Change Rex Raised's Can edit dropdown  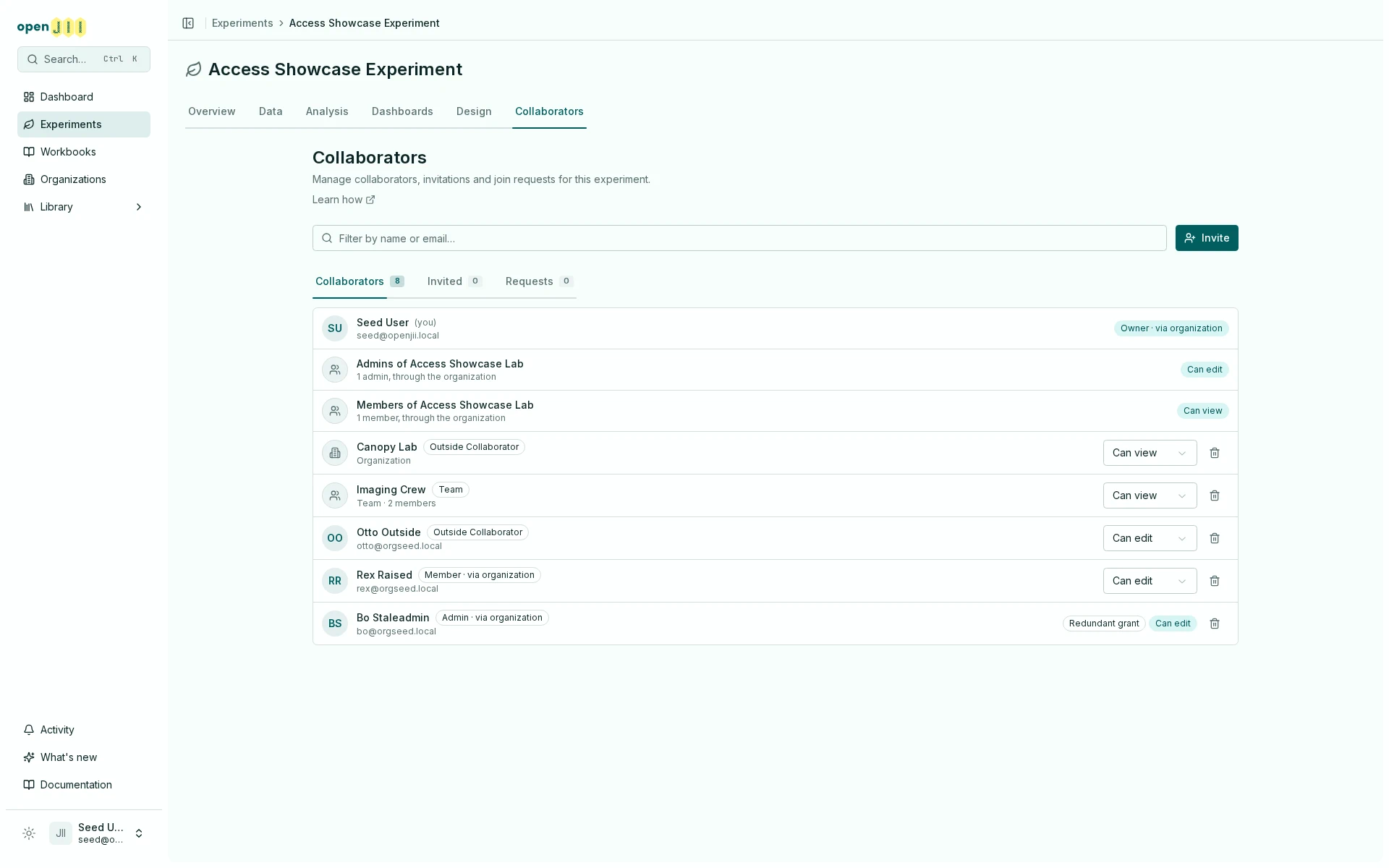click(x=1150, y=581)
